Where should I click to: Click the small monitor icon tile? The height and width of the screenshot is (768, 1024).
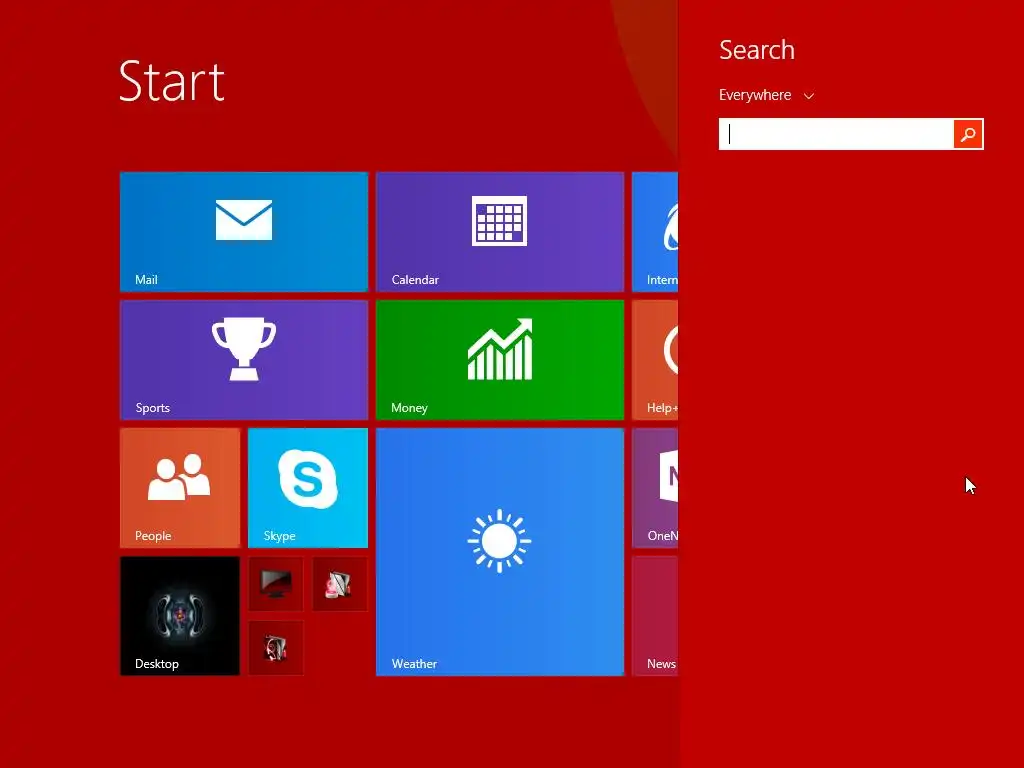point(276,584)
